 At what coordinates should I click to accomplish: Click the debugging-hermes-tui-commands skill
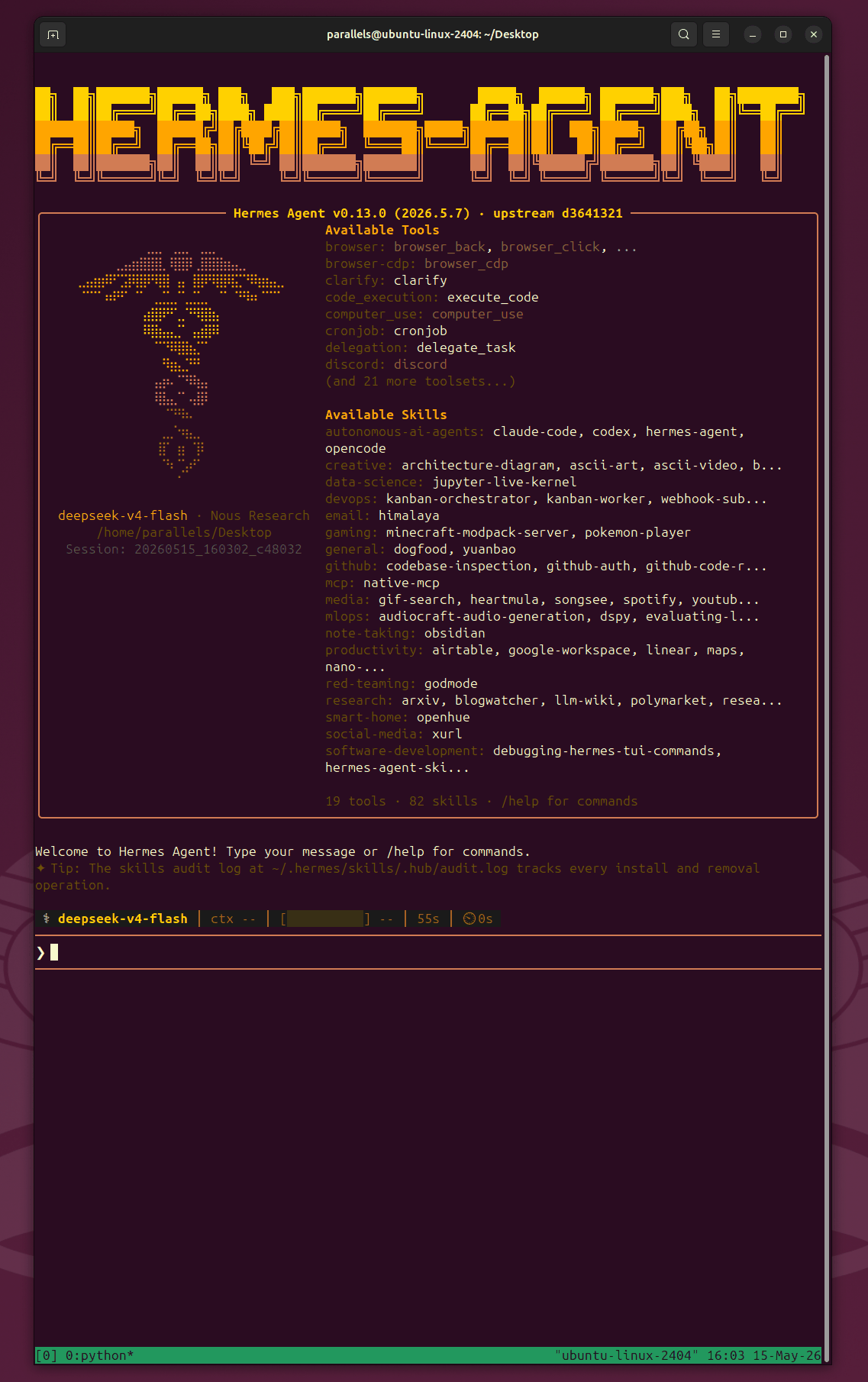604,751
